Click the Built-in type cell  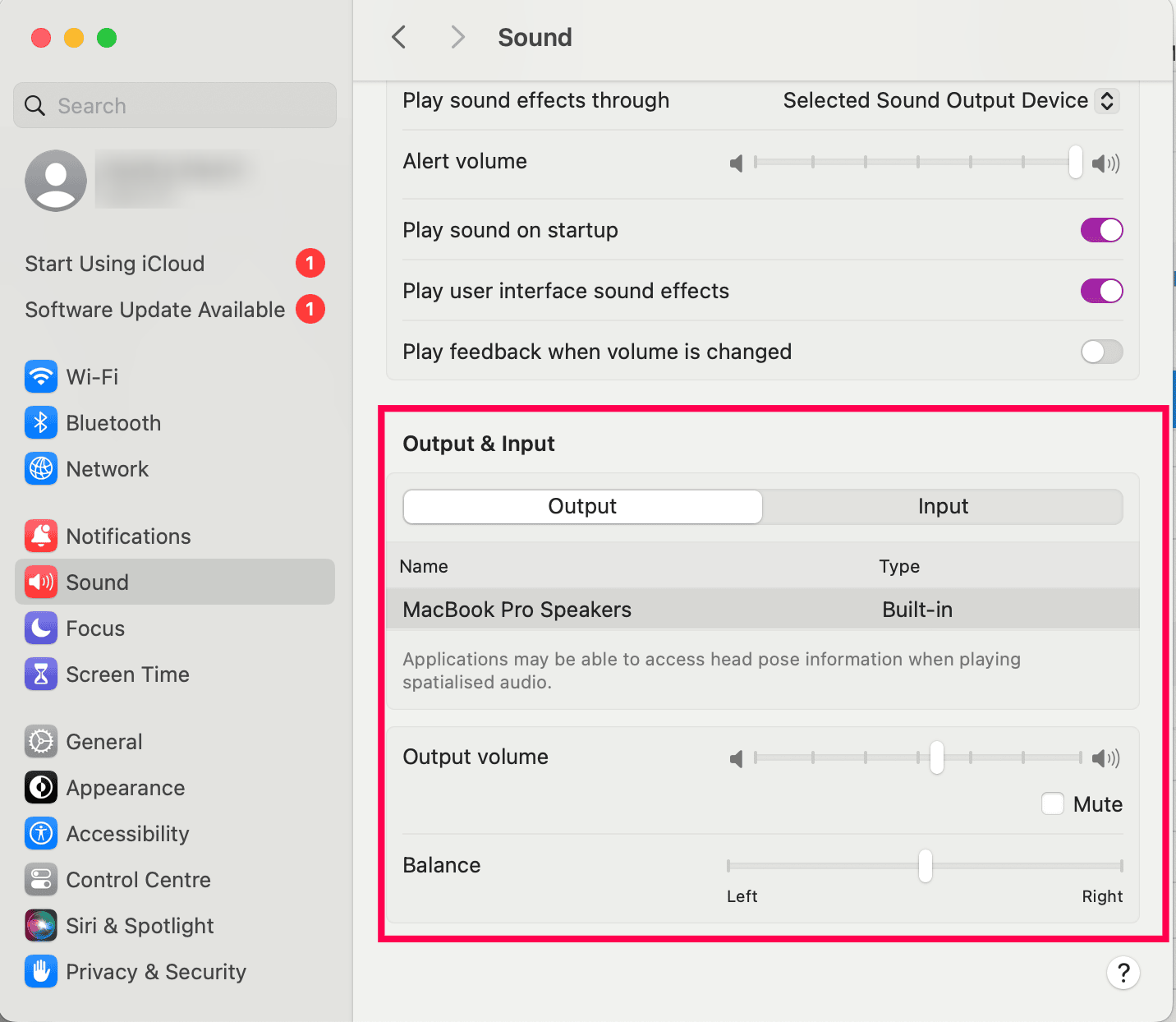(917, 610)
